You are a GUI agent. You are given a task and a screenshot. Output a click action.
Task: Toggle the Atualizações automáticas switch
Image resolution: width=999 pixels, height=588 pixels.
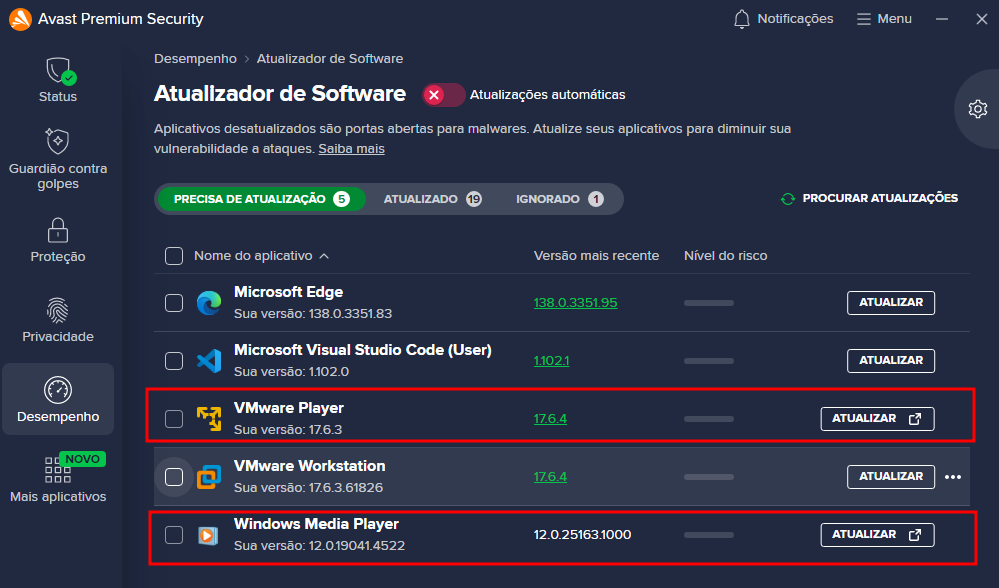point(443,95)
